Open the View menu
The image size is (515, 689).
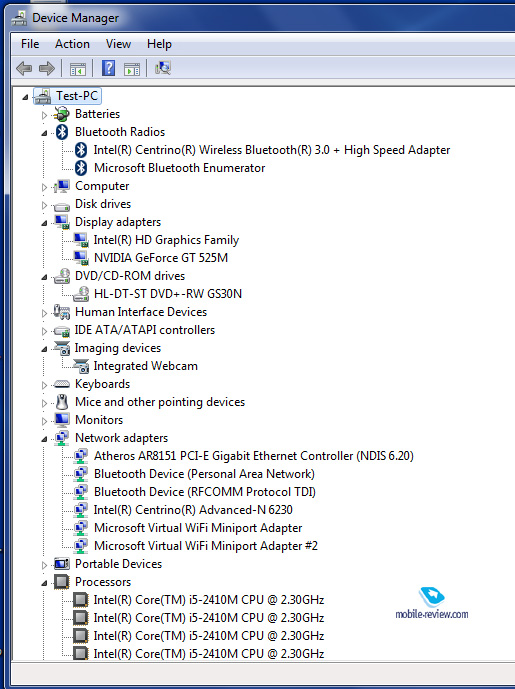[x=118, y=44]
